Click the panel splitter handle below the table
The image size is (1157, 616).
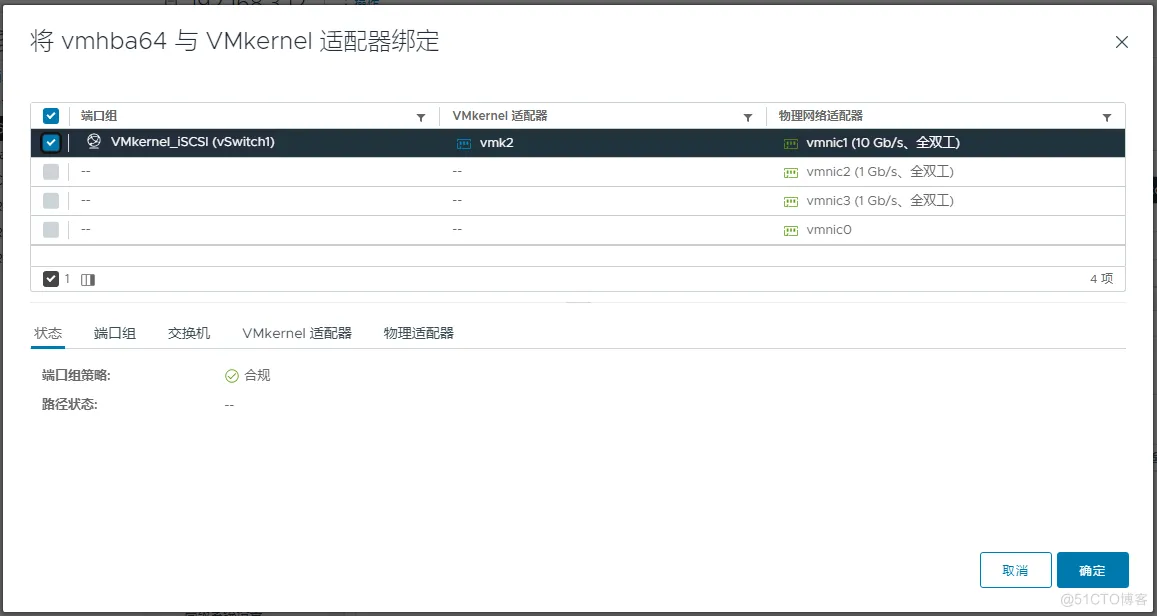pos(578,302)
